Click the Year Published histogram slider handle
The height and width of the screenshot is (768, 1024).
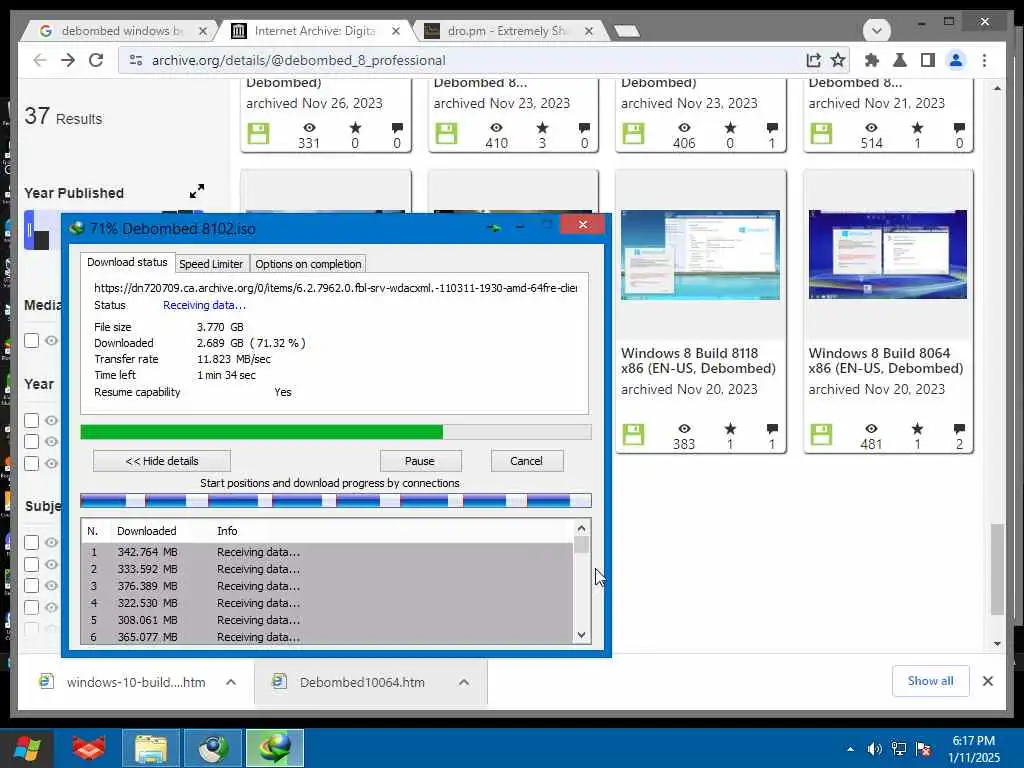(x=29, y=230)
